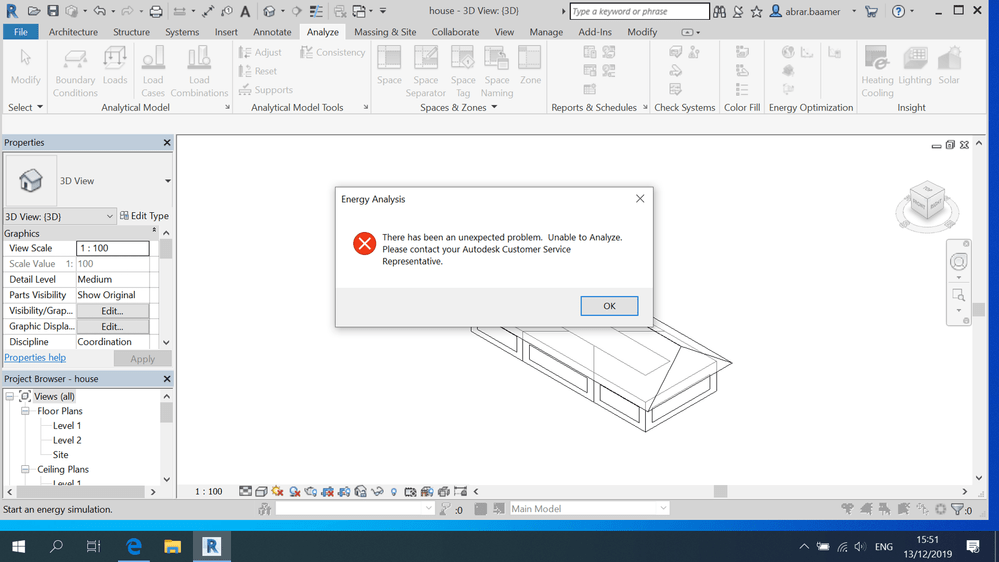This screenshot has width=999, height=562.
Task: Collapse the Ceiling Plans tree node
Action: click(x=25, y=469)
